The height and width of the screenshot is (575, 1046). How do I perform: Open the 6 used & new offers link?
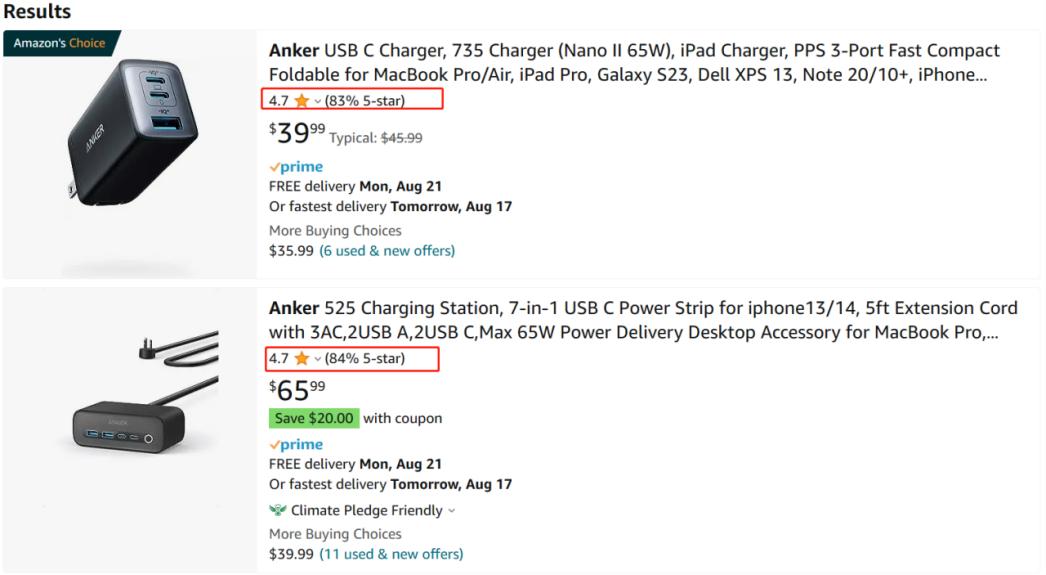tap(386, 251)
